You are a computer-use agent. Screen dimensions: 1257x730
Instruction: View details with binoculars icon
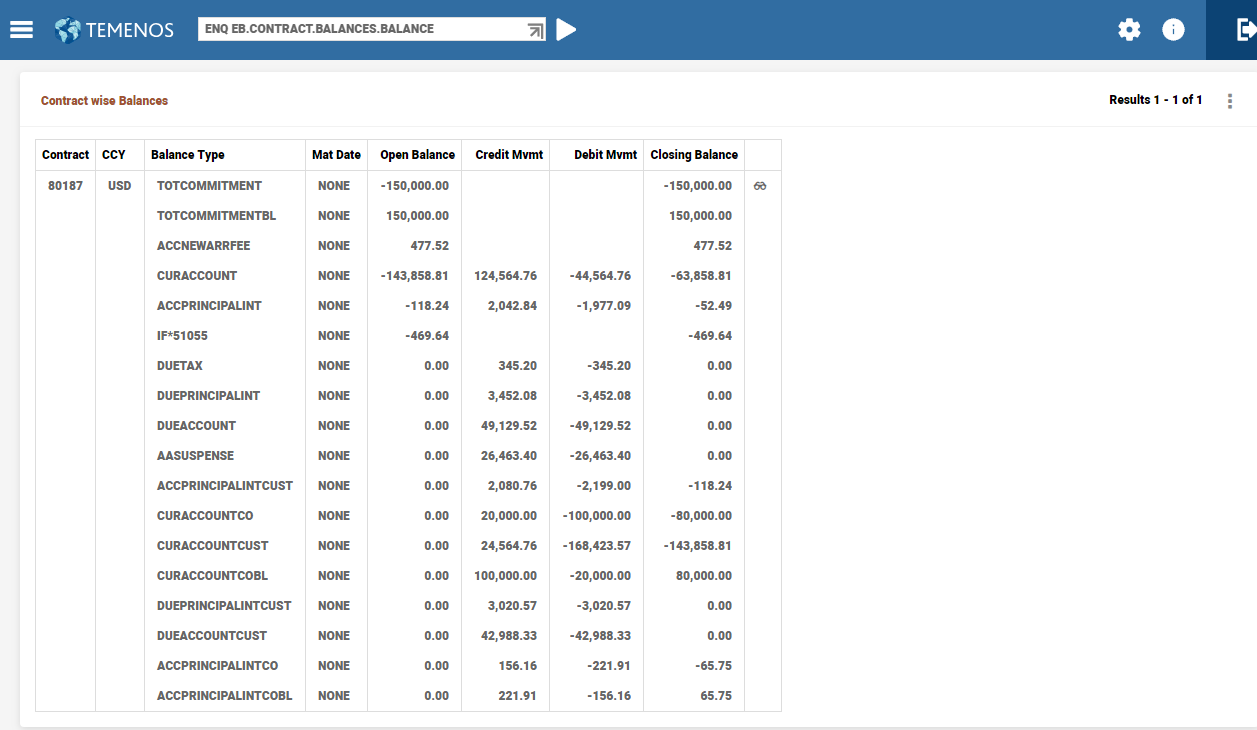760,186
